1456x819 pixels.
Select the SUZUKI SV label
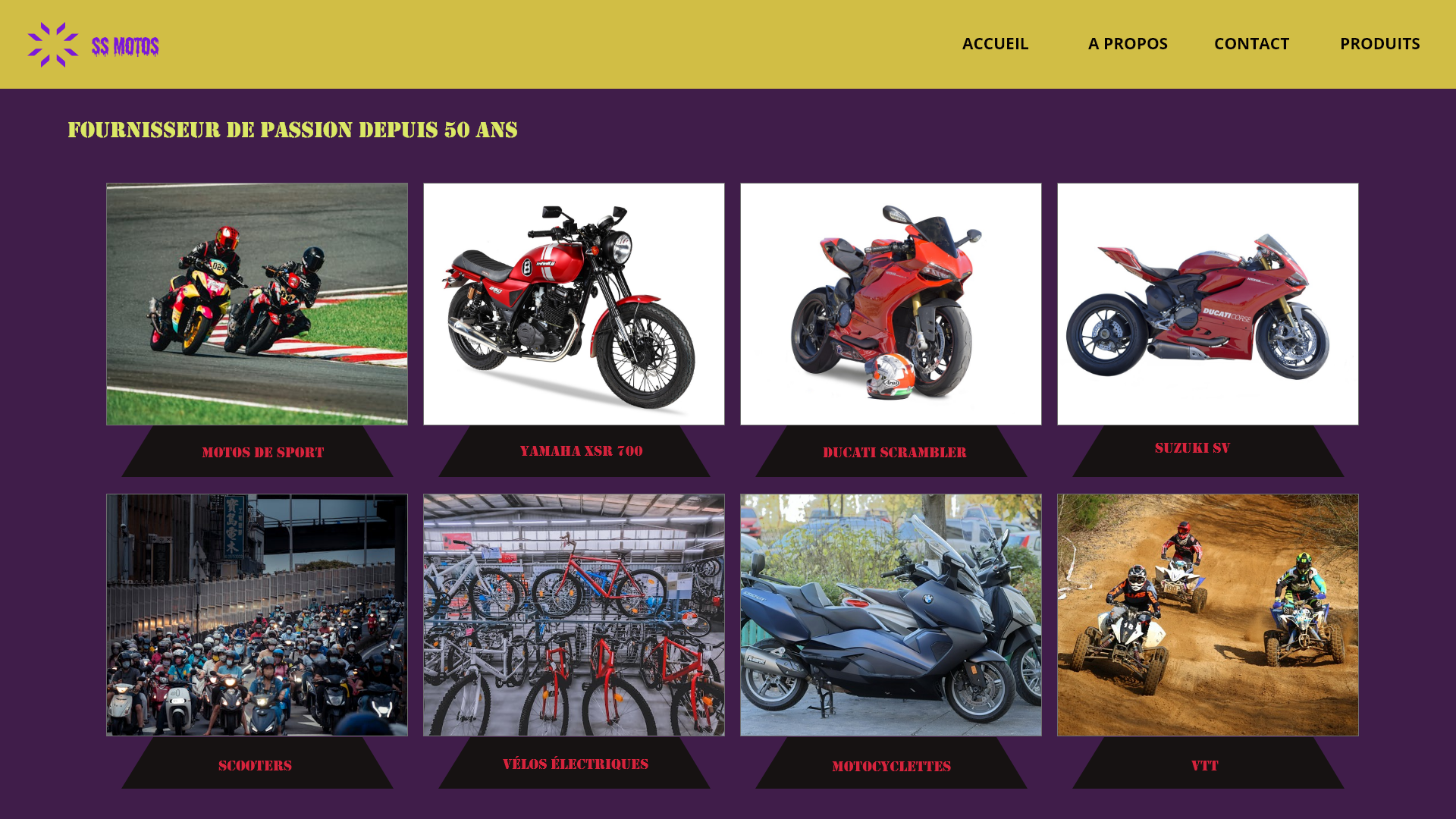point(1192,448)
